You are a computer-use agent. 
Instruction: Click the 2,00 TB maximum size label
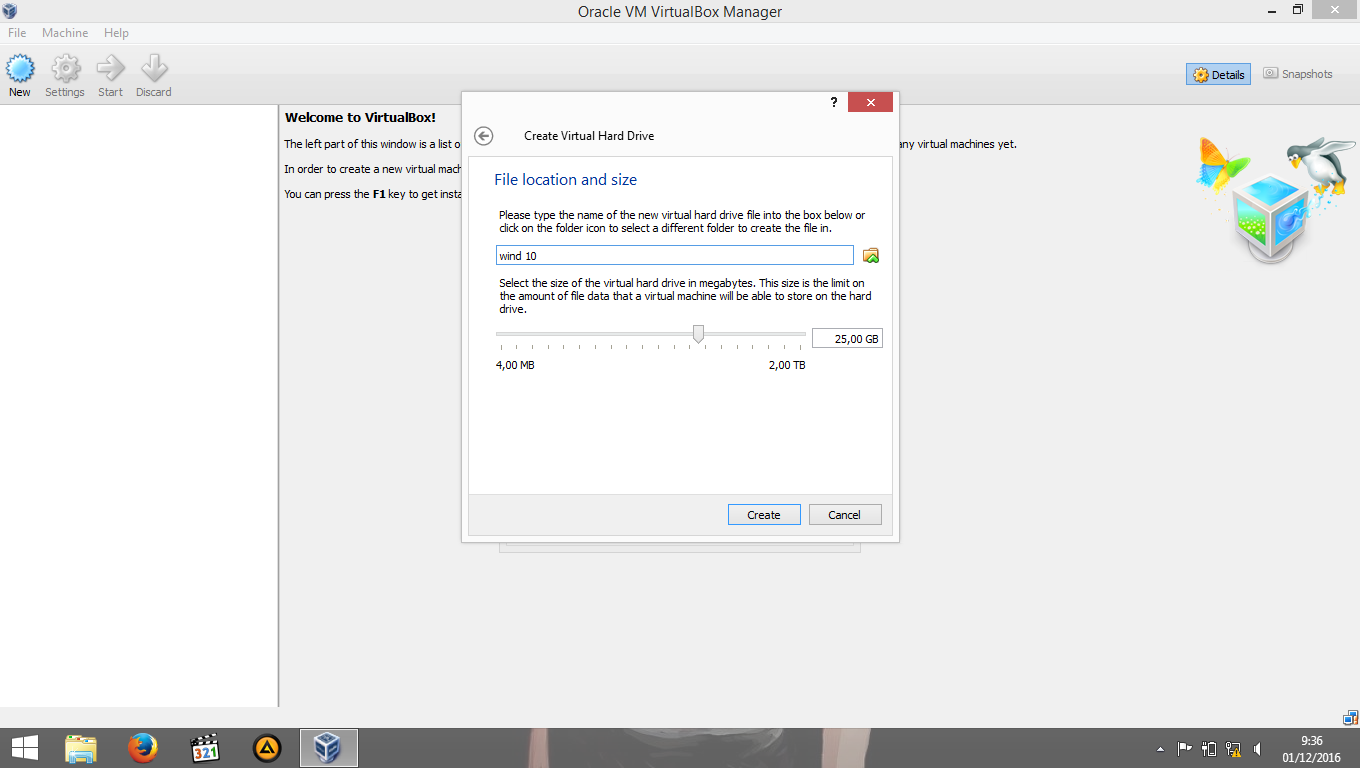coord(787,365)
